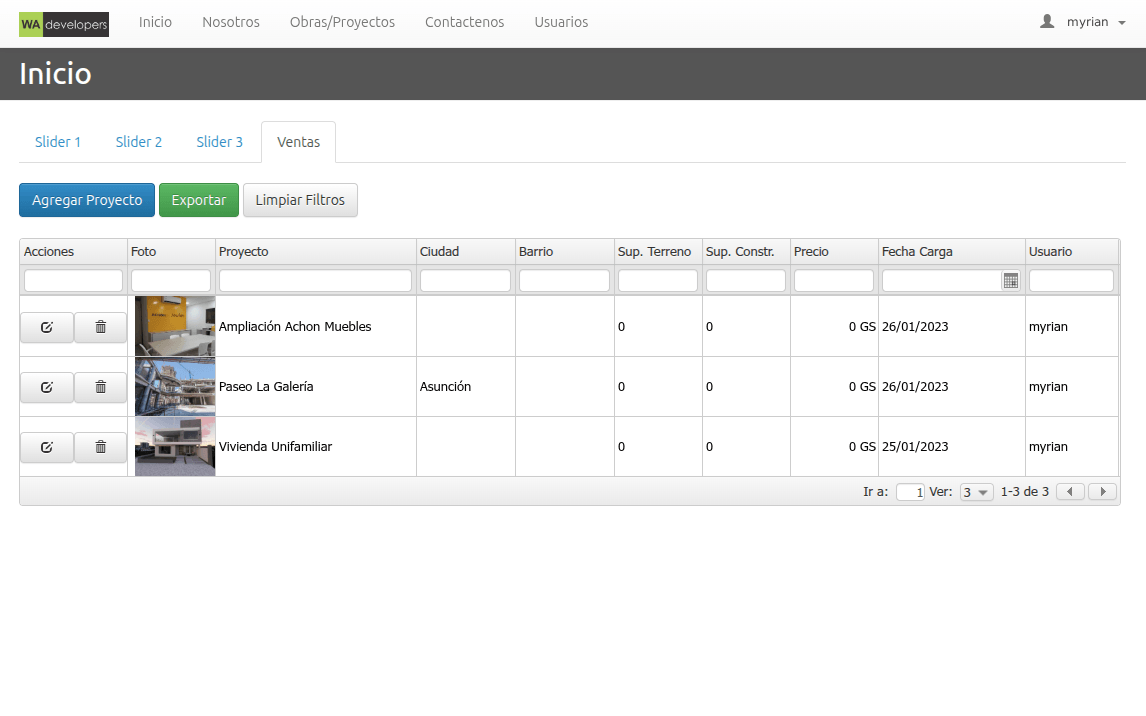Open the Fecha Carga calendar picker
Image resolution: width=1146 pixels, height=716 pixels.
(x=1011, y=281)
